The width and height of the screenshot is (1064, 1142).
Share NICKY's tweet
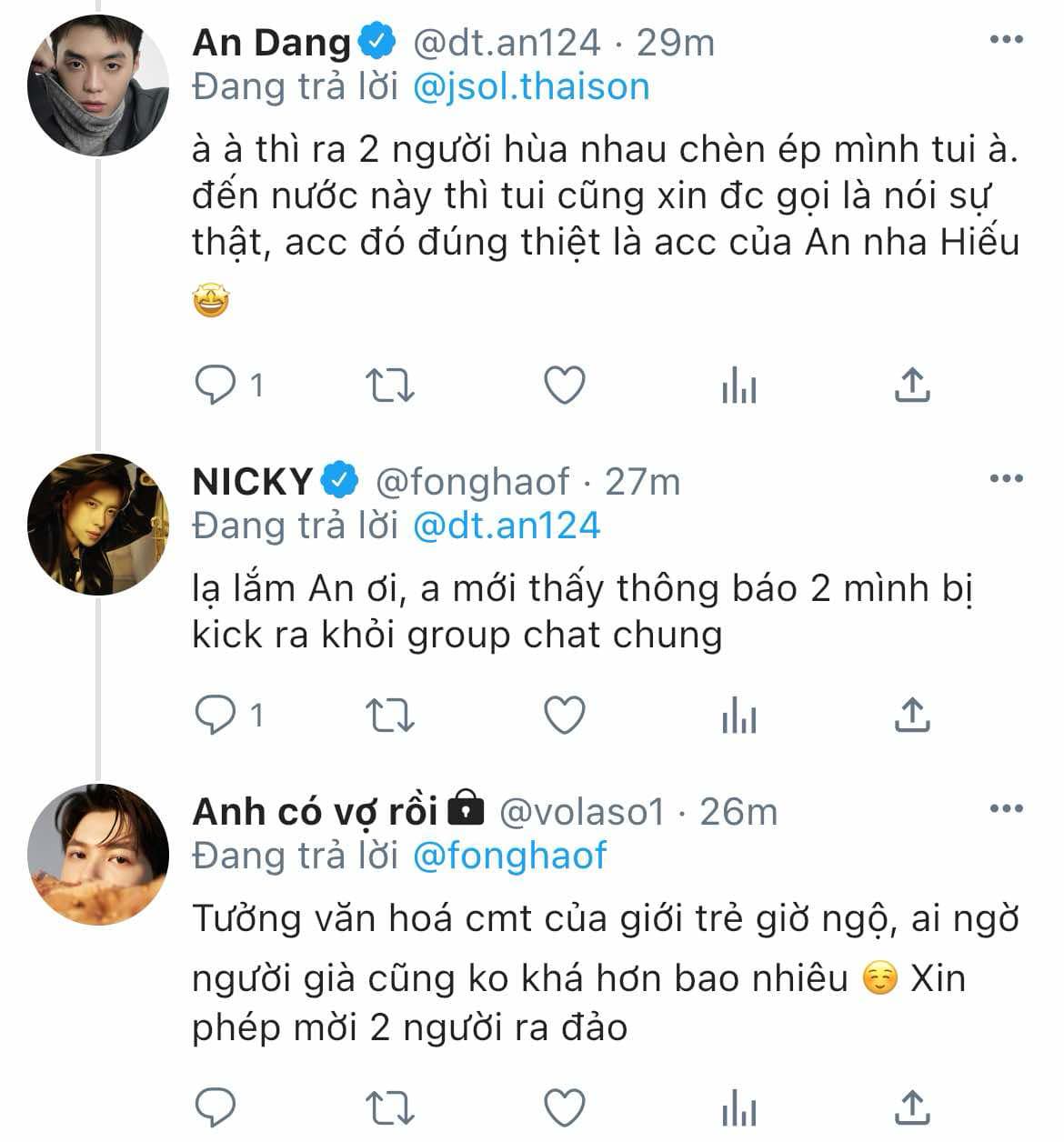(x=912, y=716)
